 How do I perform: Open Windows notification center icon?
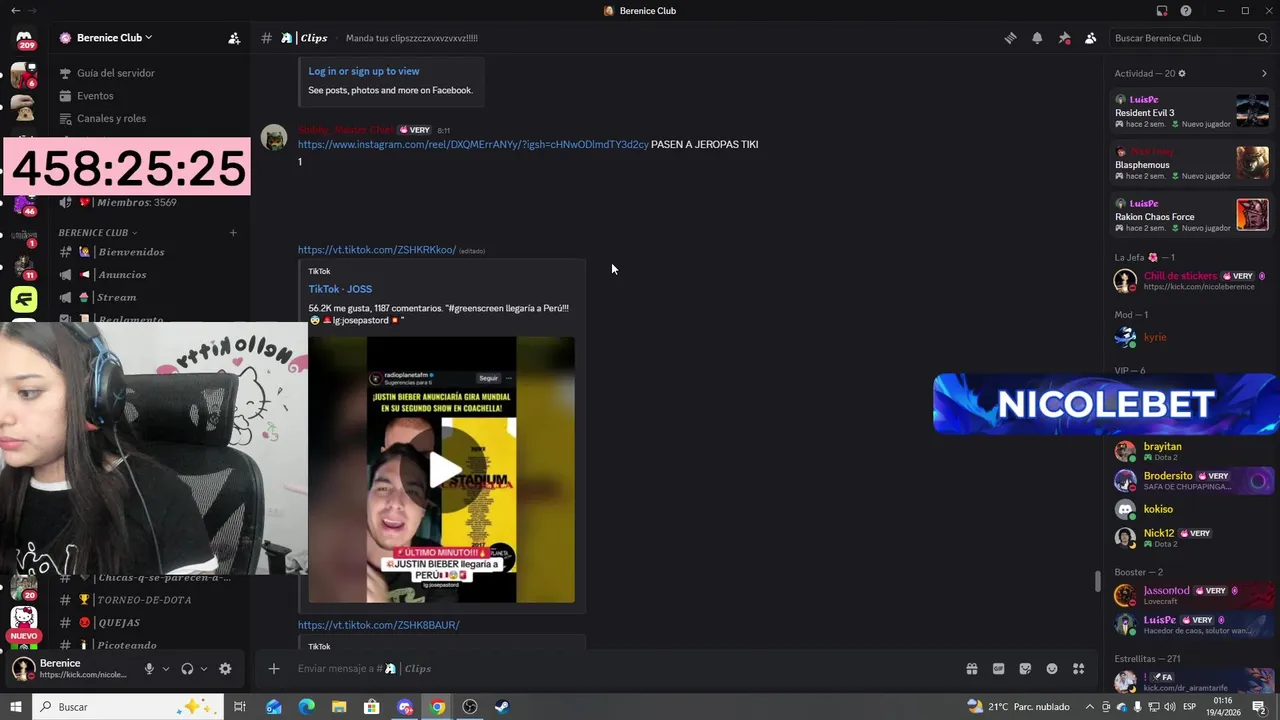(x=1259, y=707)
